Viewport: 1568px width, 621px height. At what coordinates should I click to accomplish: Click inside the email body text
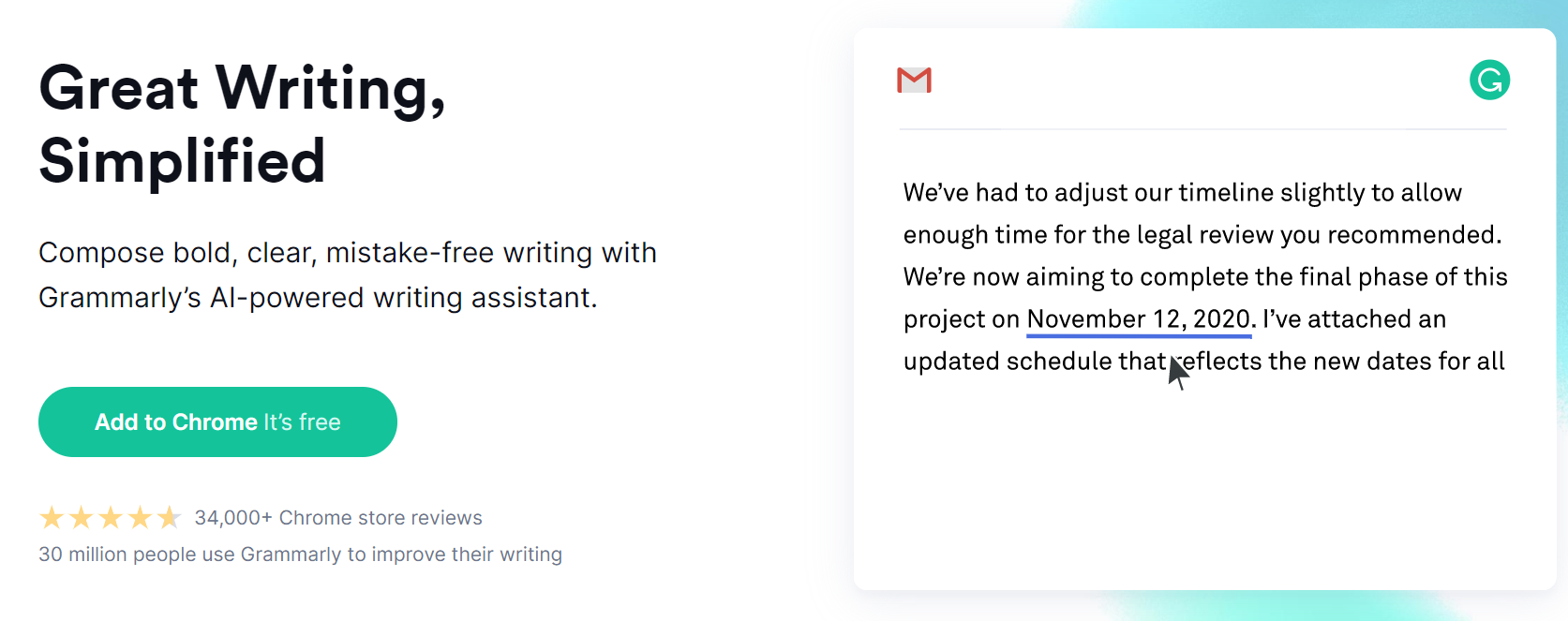click(1204, 276)
